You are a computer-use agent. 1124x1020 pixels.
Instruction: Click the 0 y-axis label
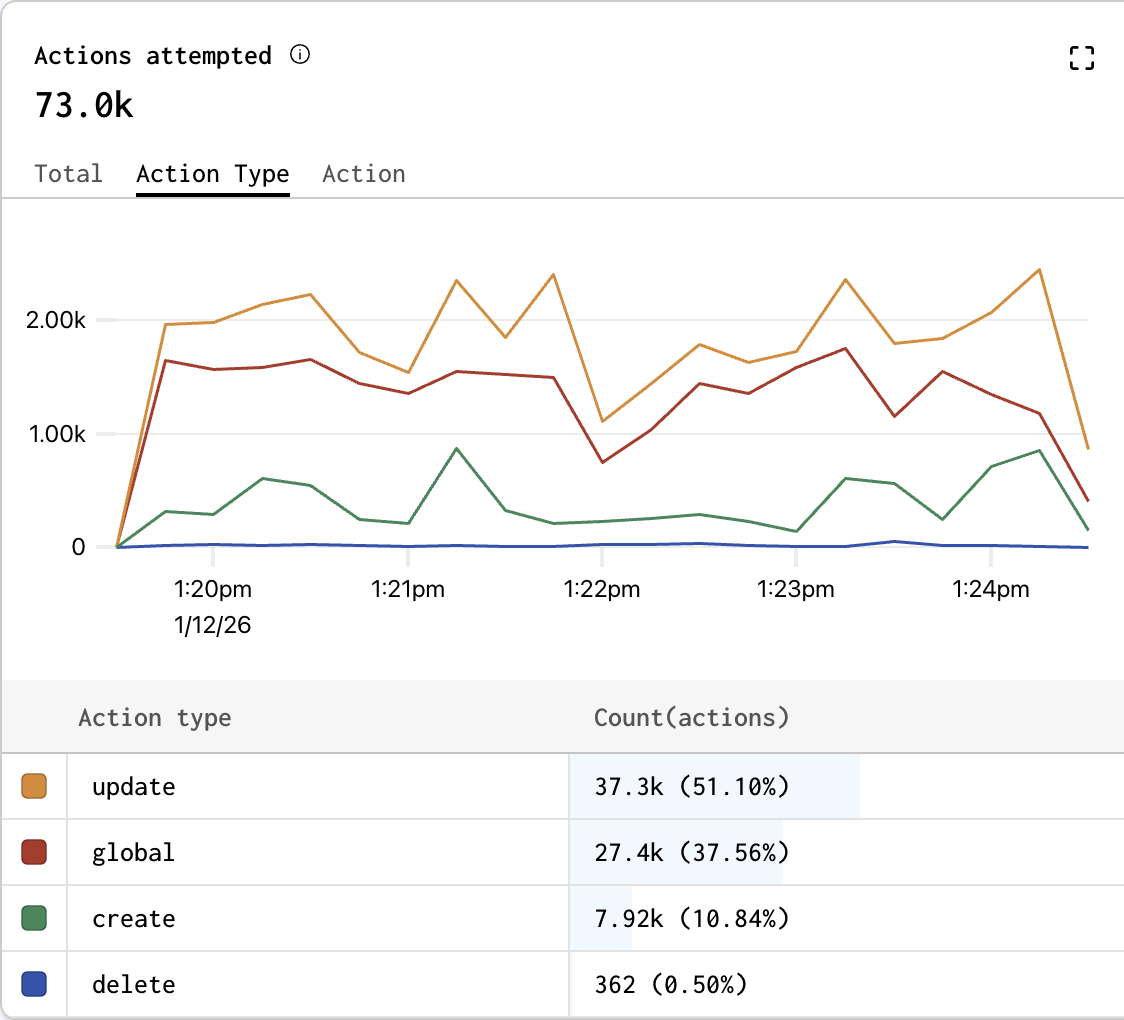click(x=78, y=547)
